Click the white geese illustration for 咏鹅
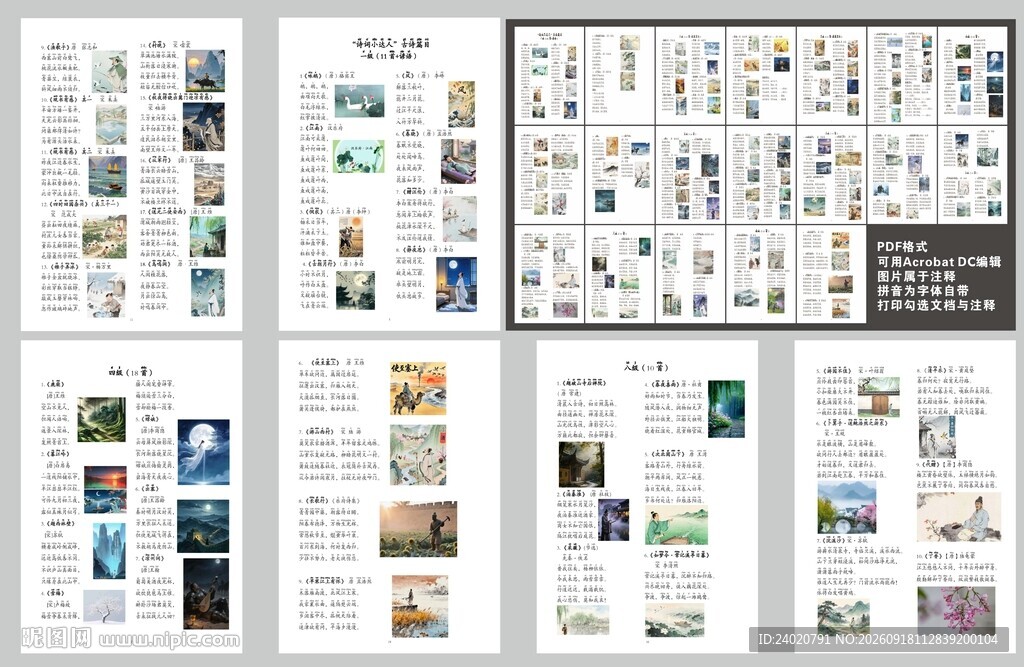The width and height of the screenshot is (1024, 667). 359,101
